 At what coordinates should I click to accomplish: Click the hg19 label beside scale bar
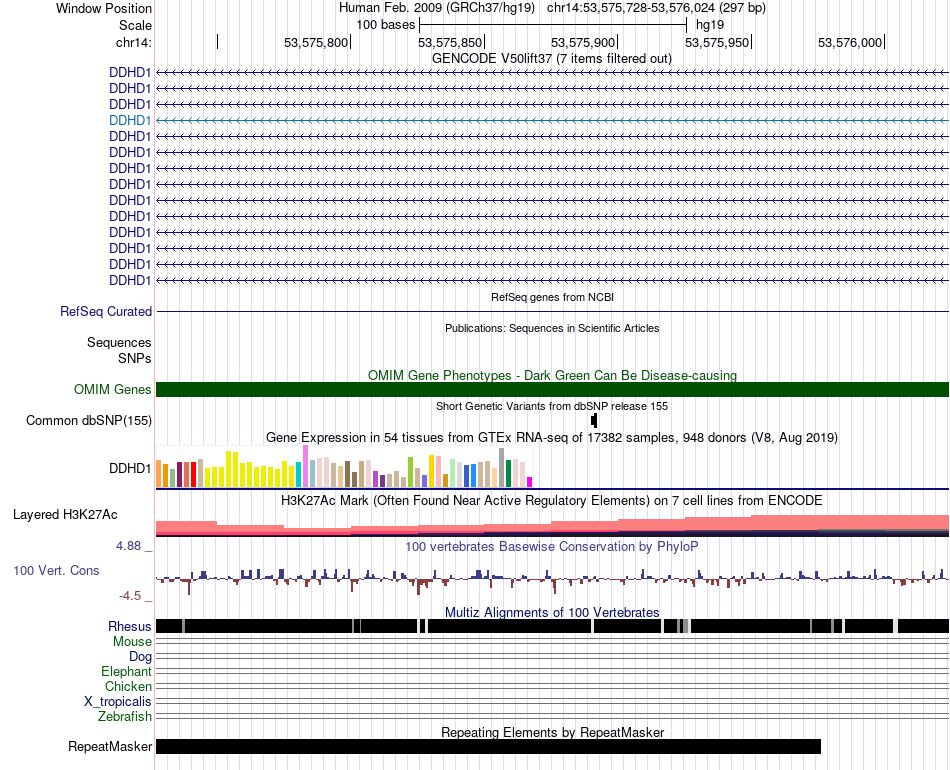click(709, 25)
